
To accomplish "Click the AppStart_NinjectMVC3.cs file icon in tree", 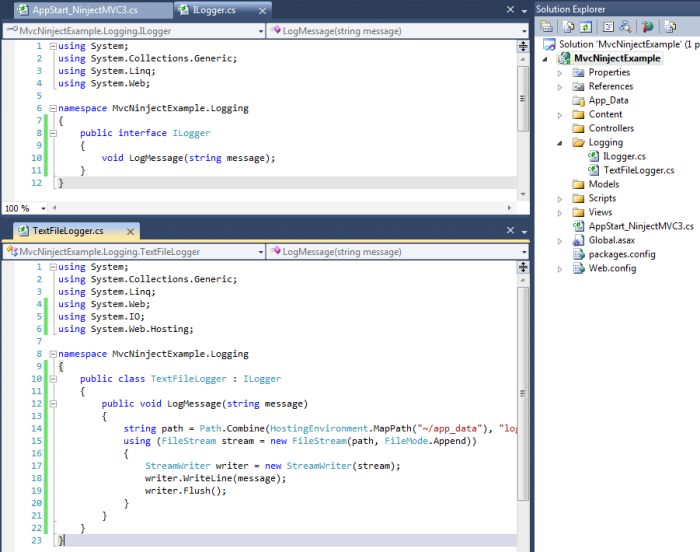I will click(579, 226).
